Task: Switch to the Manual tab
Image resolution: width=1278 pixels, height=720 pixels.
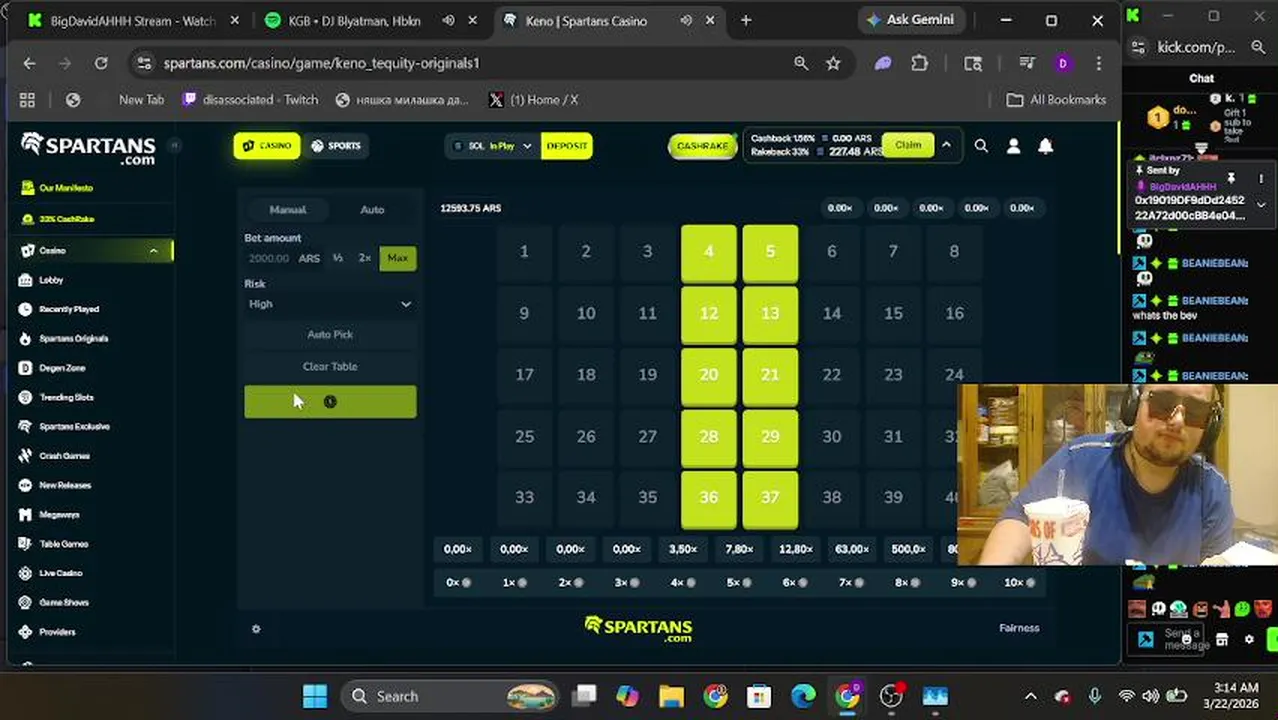Action: pyautogui.click(x=288, y=210)
